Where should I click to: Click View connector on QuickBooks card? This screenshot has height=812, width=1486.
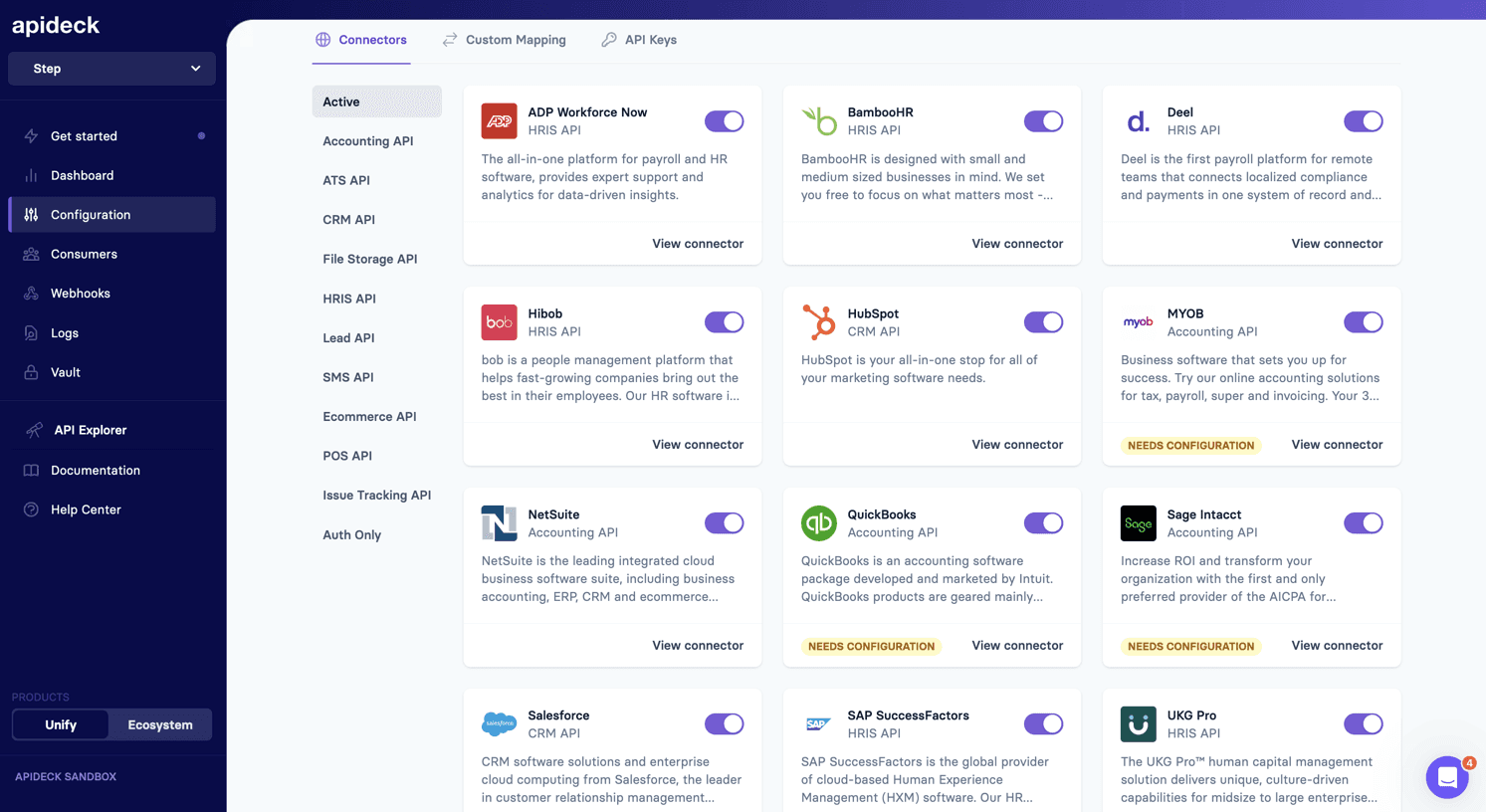pyautogui.click(x=1017, y=646)
